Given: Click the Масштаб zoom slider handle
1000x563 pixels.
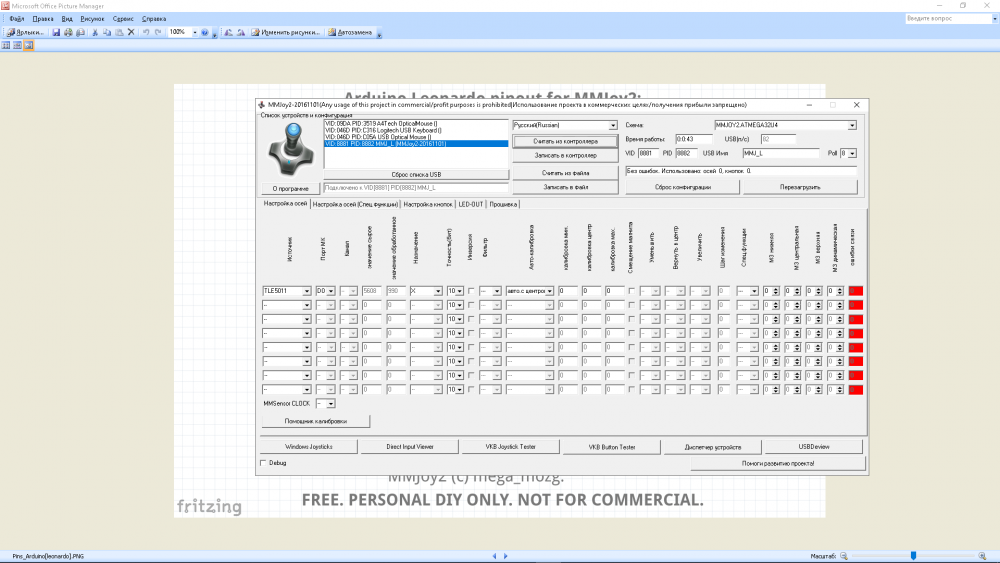Looking at the screenshot, I should pos(913,555).
